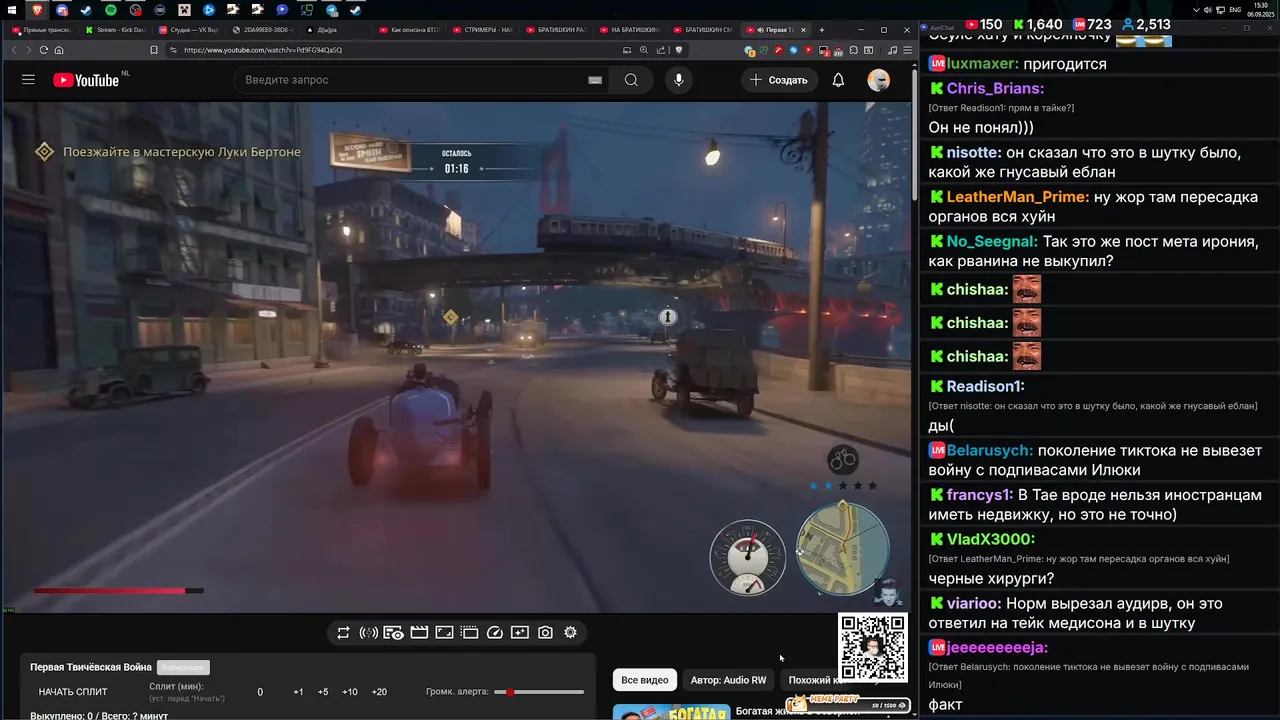
Task: Switch to the Stream - Kick Dashboard tab
Action: coord(115,30)
